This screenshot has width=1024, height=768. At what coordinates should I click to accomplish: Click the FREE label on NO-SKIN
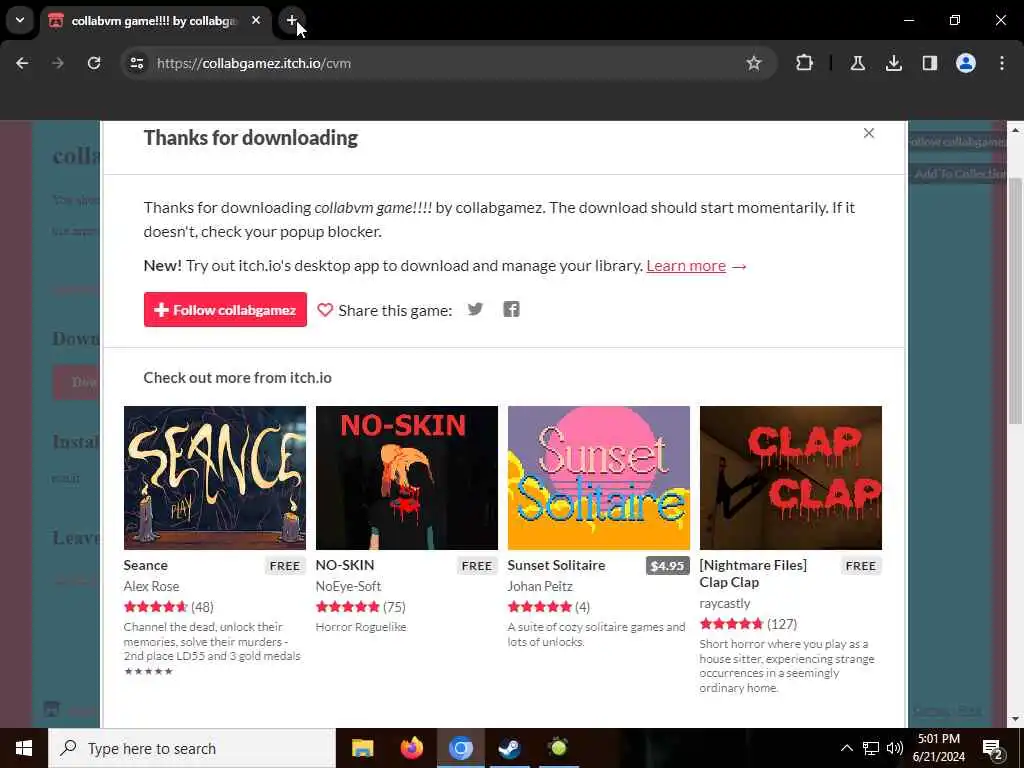pyautogui.click(x=477, y=566)
